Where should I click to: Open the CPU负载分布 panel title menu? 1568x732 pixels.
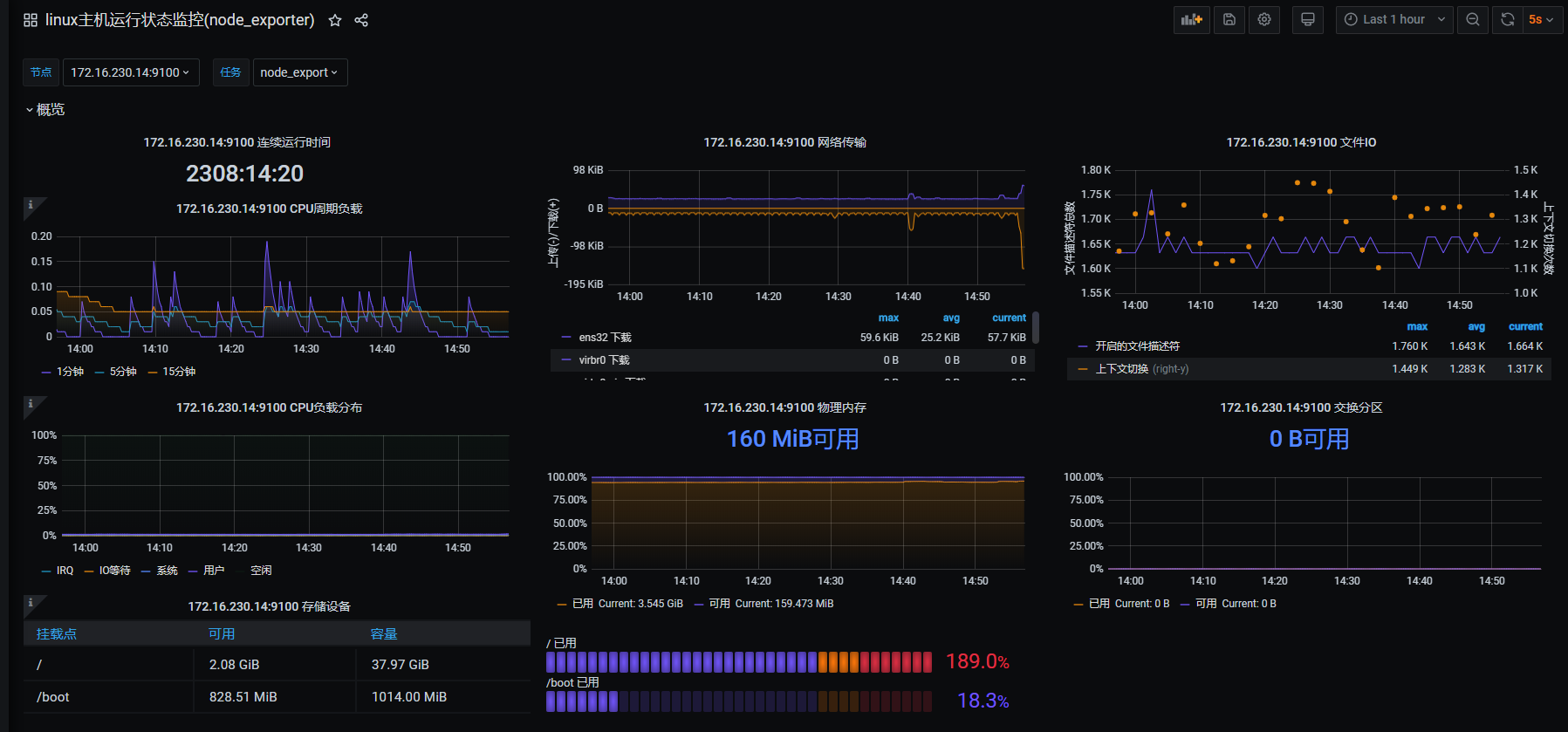[269, 407]
